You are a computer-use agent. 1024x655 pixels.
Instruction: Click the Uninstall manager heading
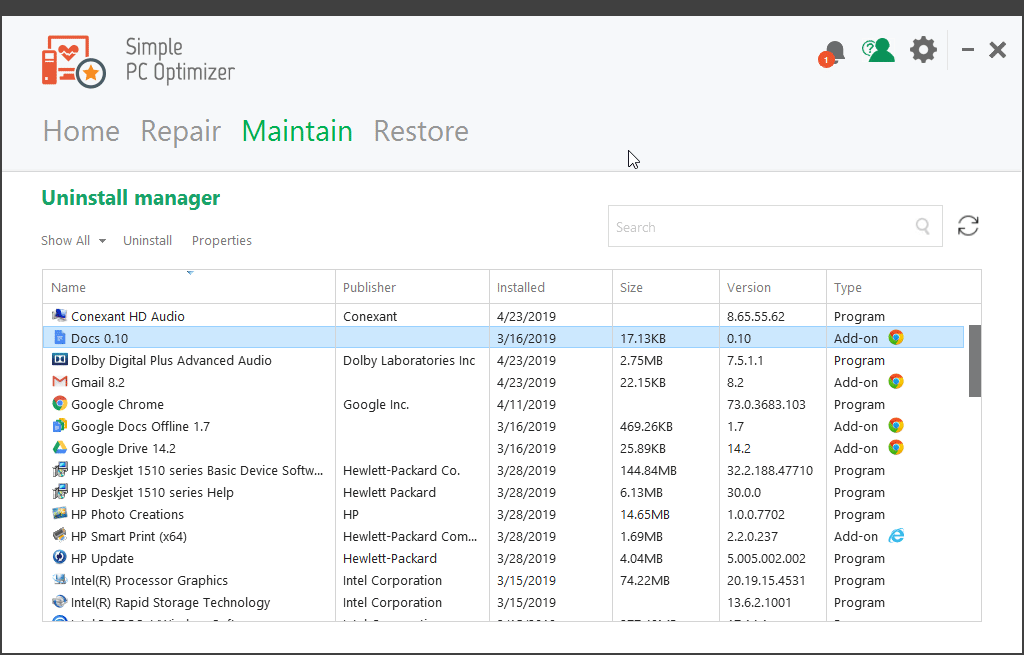pyautogui.click(x=131, y=197)
